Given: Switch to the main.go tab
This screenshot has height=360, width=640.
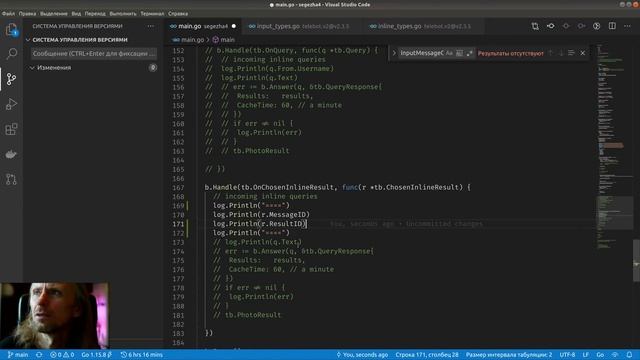Looking at the screenshot, I should click(x=203, y=26).
